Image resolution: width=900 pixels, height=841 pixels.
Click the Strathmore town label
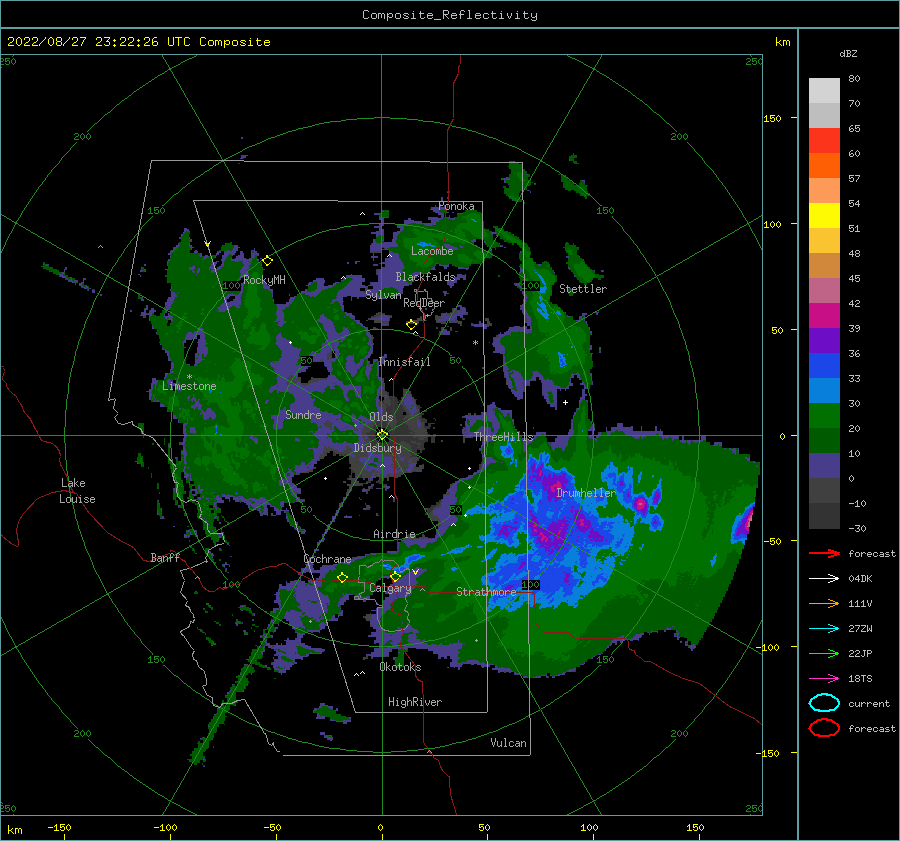click(486, 592)
